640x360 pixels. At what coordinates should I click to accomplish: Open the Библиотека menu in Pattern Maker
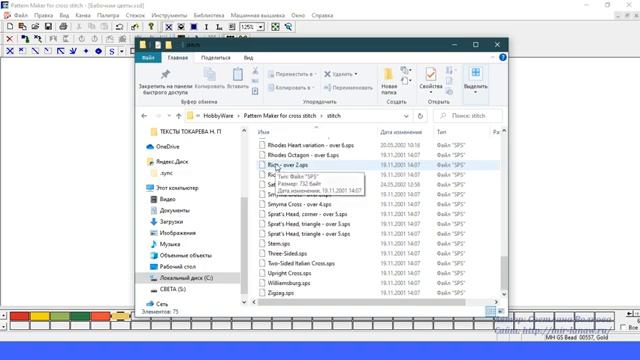coord(209,15)
